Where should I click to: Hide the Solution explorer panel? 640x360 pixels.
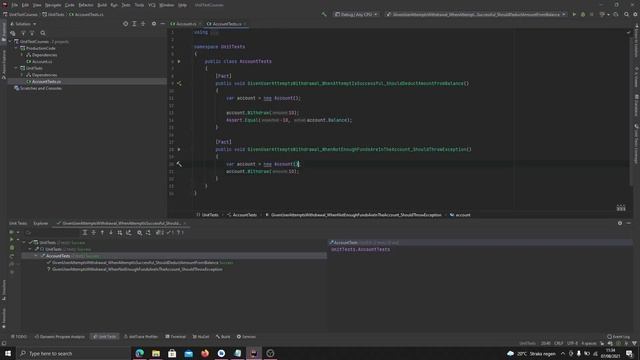pos(162,24)
